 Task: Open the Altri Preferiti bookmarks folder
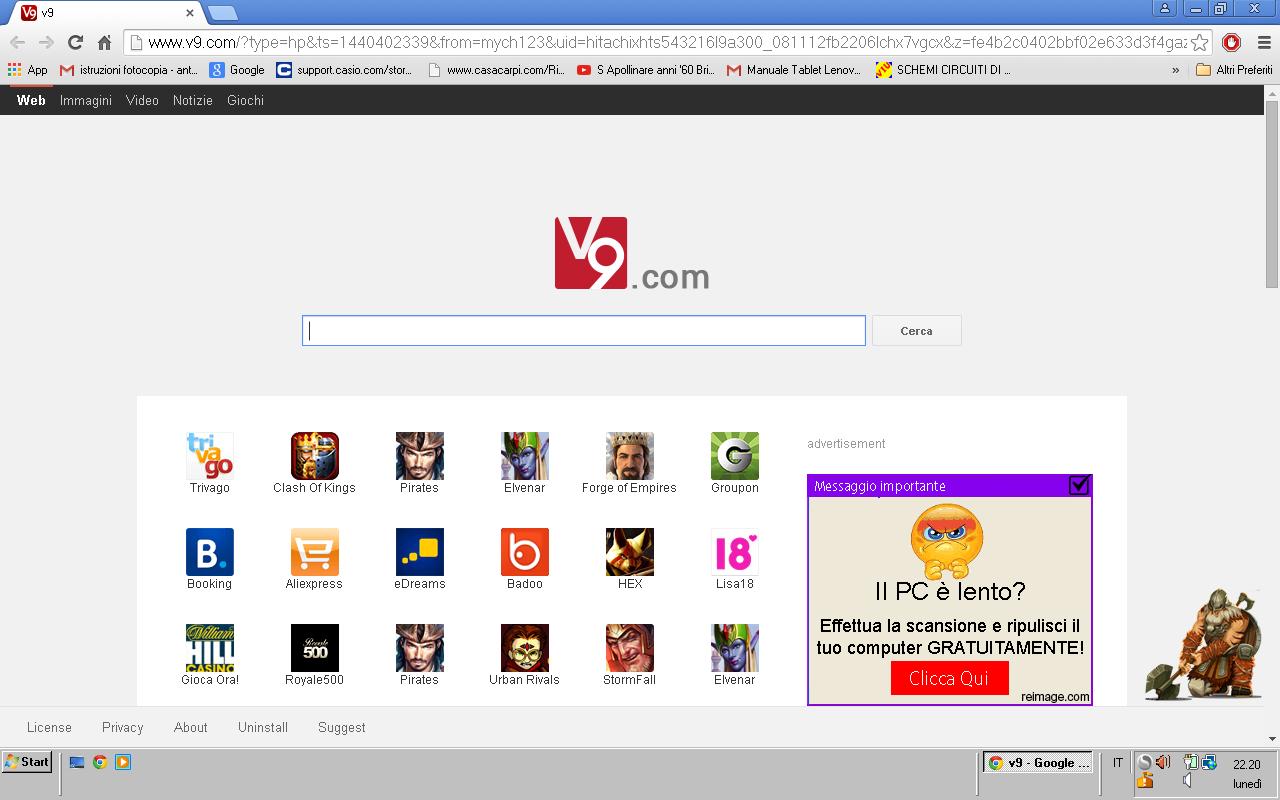pyautogui.click(x=1234, y=70)
